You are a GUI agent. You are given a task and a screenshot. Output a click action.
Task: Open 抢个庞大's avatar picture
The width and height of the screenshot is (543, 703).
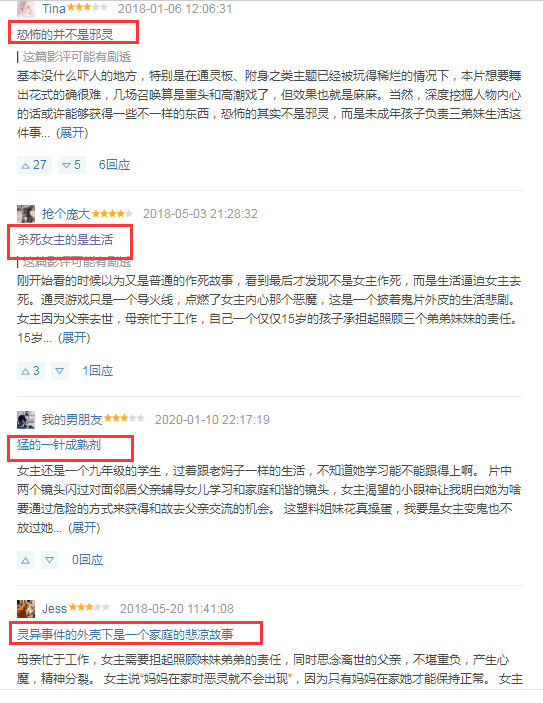[x=26, y=214]
